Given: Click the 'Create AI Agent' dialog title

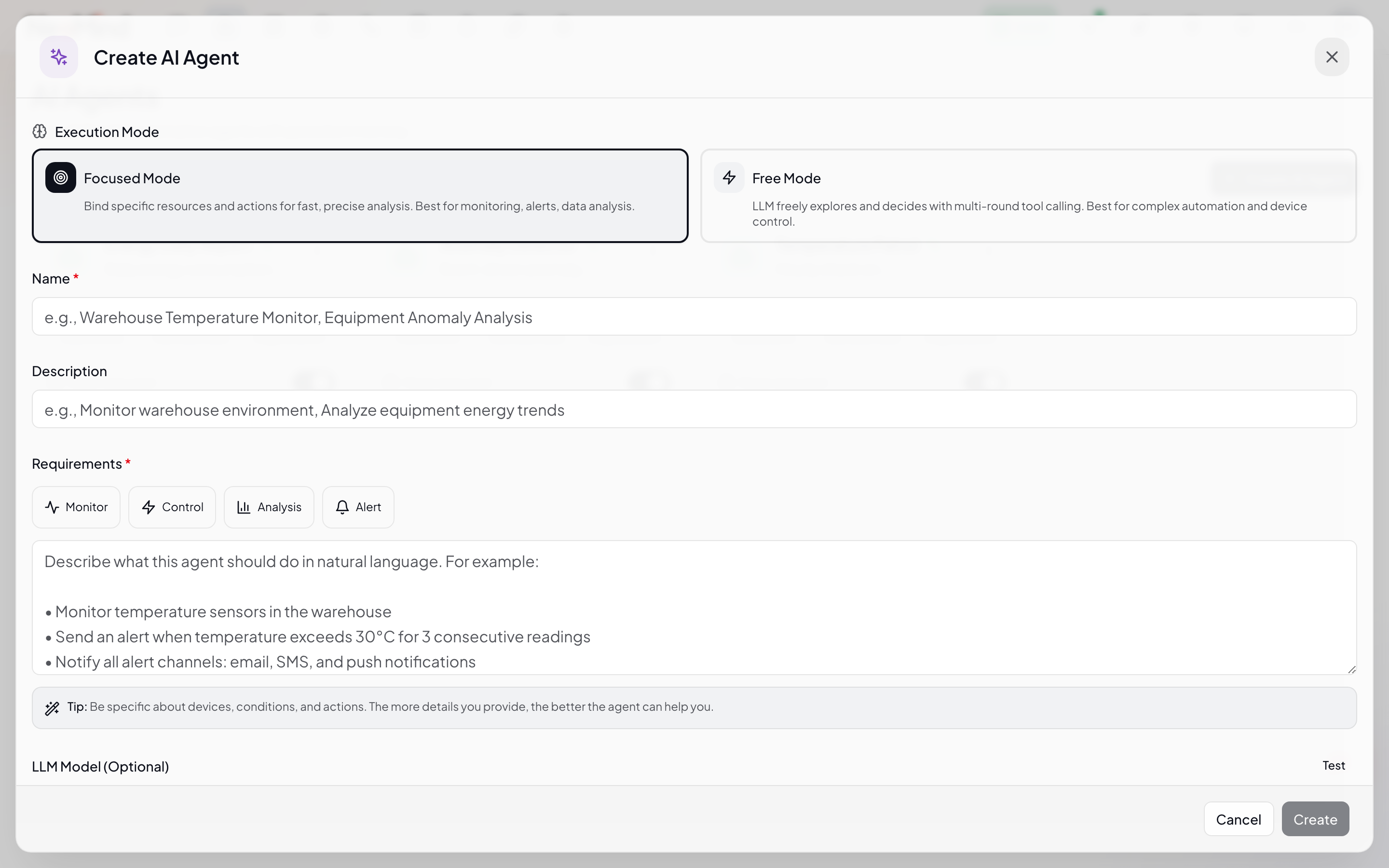Looking at the screenshot, I should pyautogui.click(x=166, y=57).
